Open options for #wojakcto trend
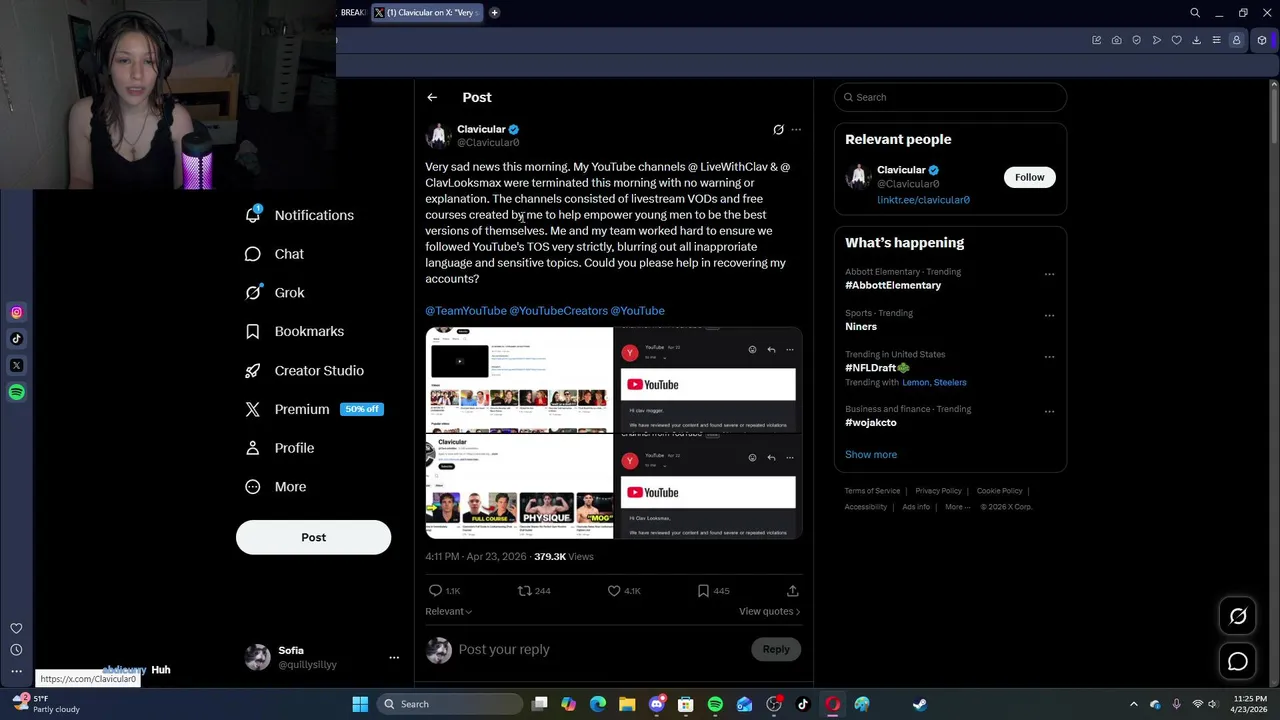Screen dimensions: 1280x720 click(1049, 411)
